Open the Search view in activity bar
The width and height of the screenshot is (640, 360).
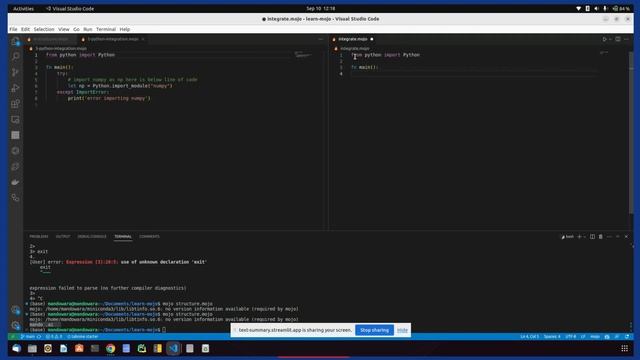(x=16, y=56)
